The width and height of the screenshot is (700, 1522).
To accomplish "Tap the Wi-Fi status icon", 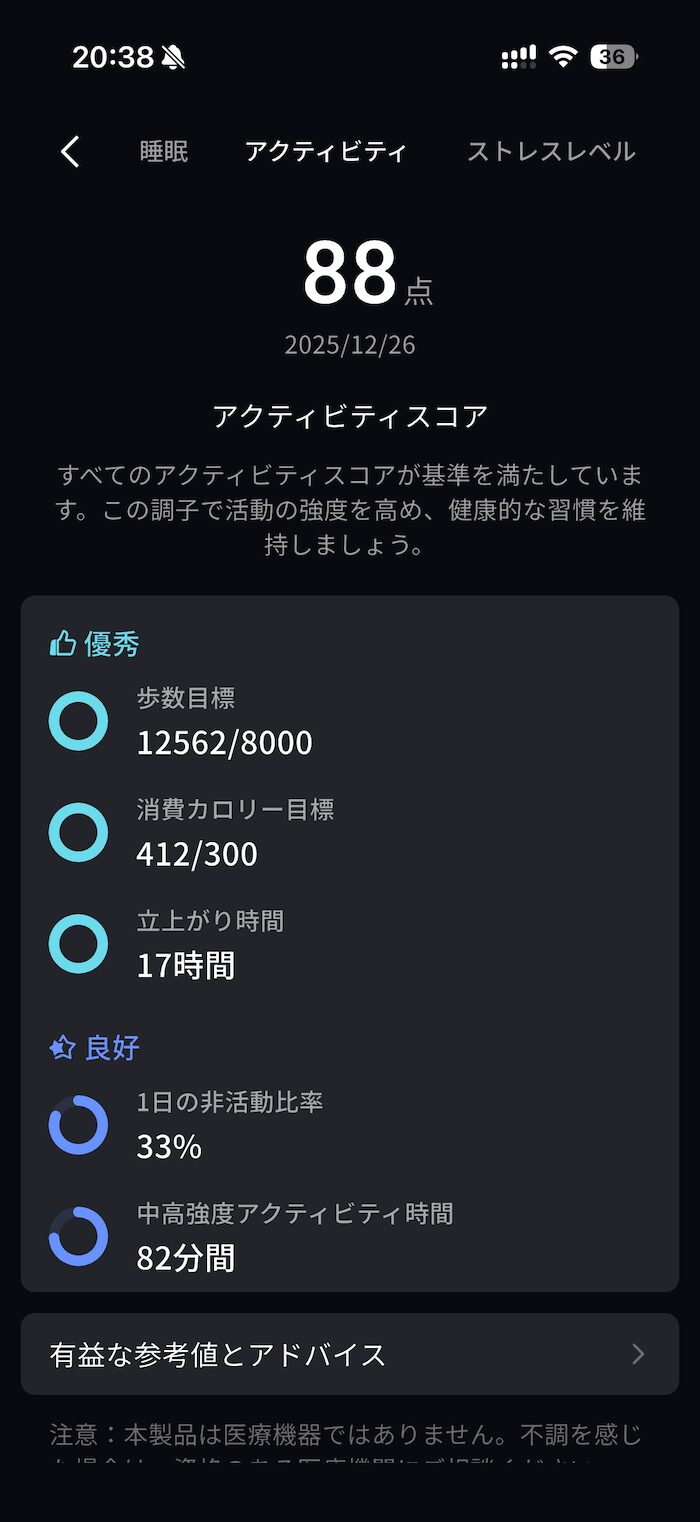I will 563,57.
